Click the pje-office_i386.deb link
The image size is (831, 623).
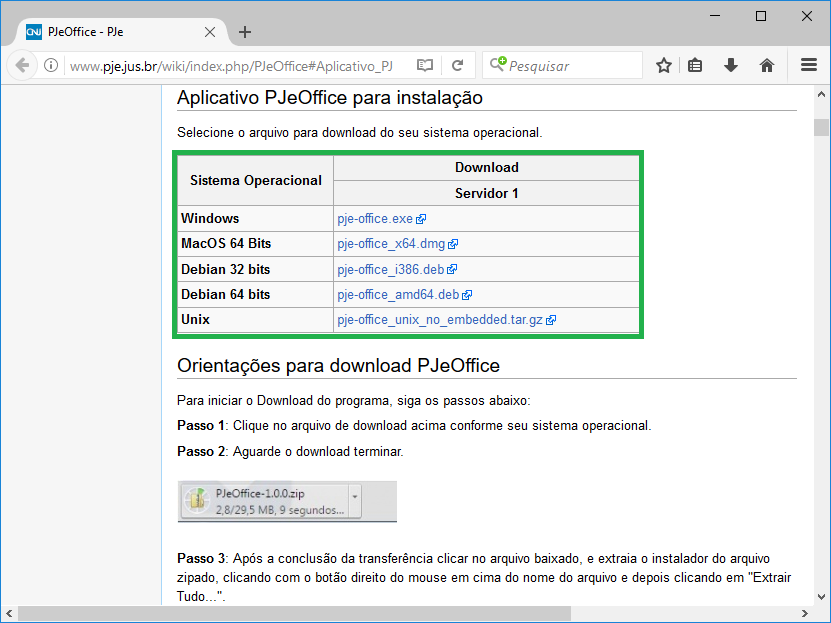click(391, 269)
